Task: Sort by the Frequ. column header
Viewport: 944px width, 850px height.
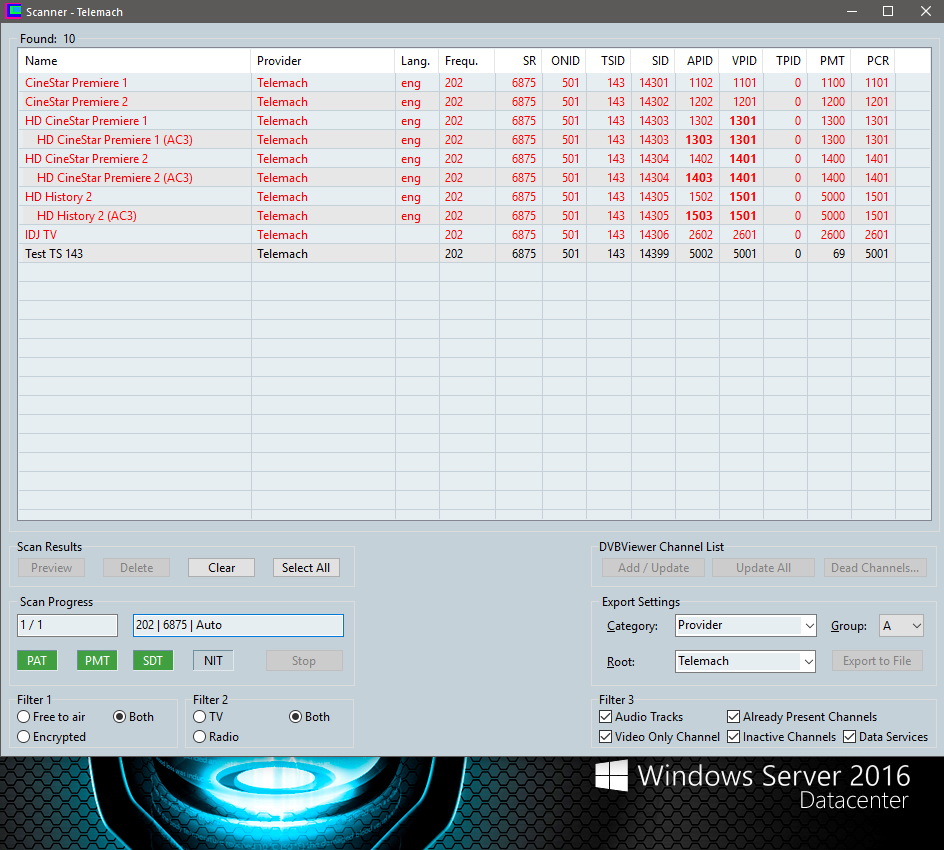Action: (x=467, y=61)
